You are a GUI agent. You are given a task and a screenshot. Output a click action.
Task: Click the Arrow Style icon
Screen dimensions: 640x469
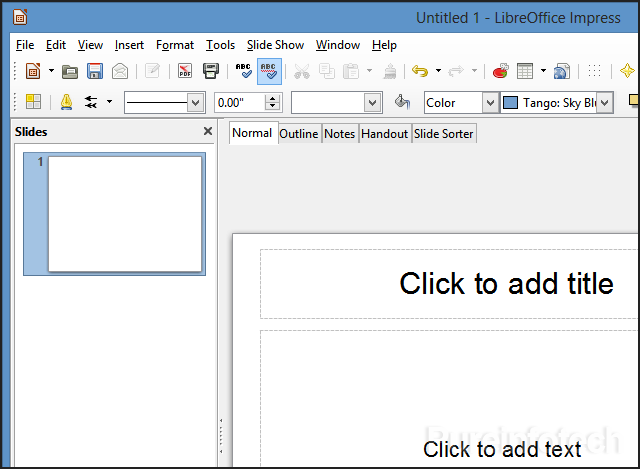91,102
